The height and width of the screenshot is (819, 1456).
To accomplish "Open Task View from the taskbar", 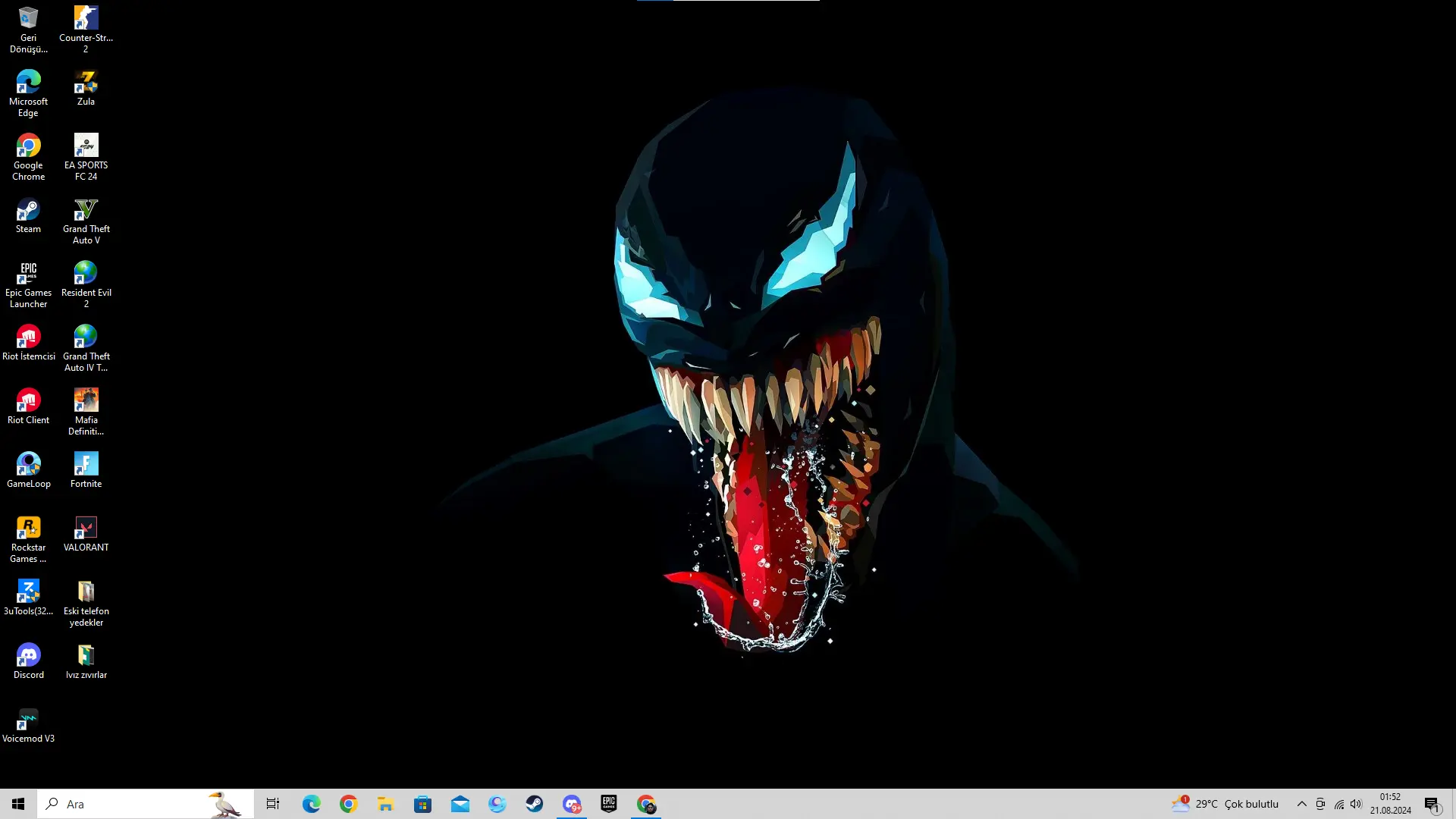I will point(273,804).
